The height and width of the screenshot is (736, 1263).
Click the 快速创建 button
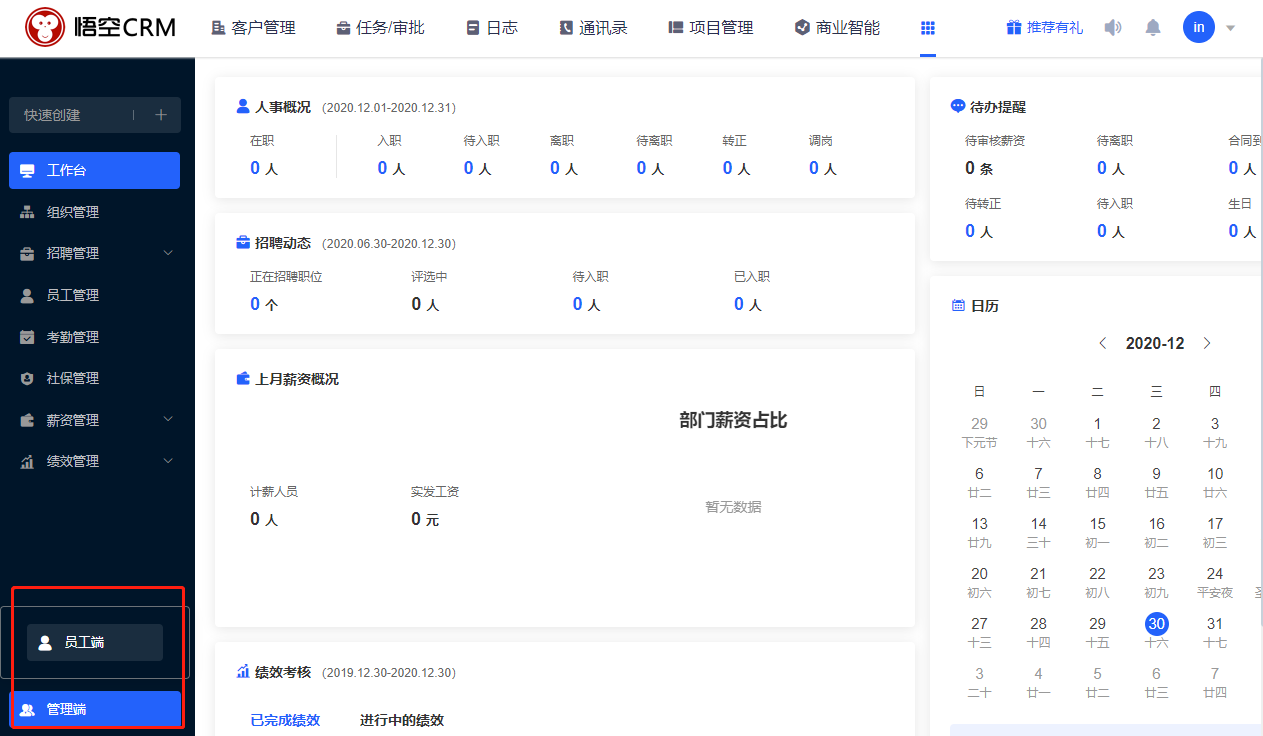click(x=94, y=115)
